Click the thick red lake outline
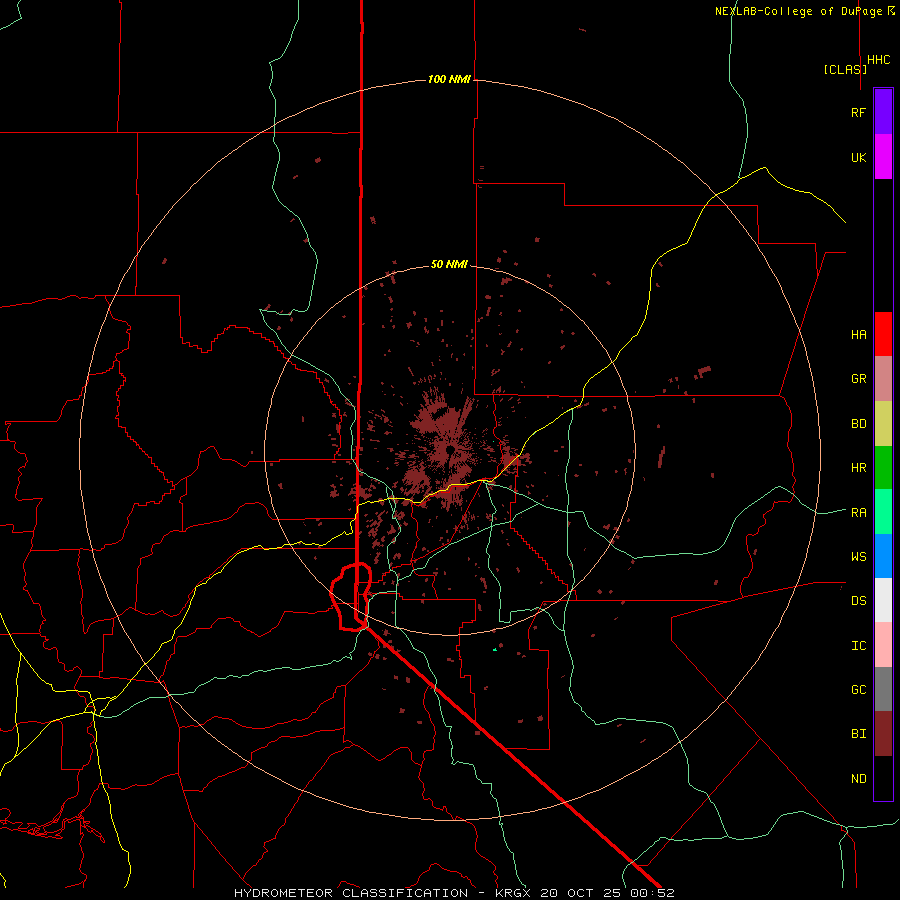This screenshot has height=900, width=900. (351, 597)
